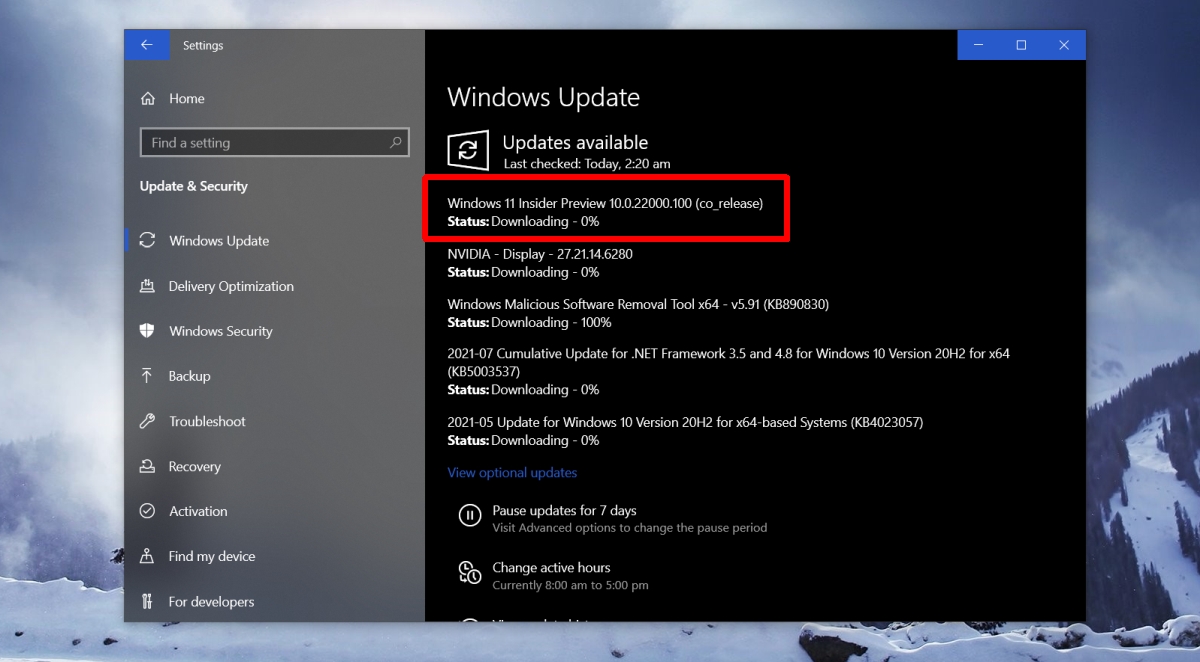Click the pause circle icon for updates

tap(469, 516)
